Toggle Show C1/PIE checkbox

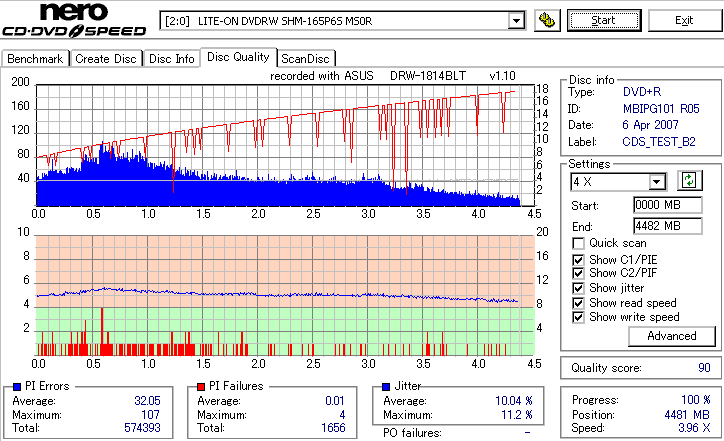coord(578,260)
